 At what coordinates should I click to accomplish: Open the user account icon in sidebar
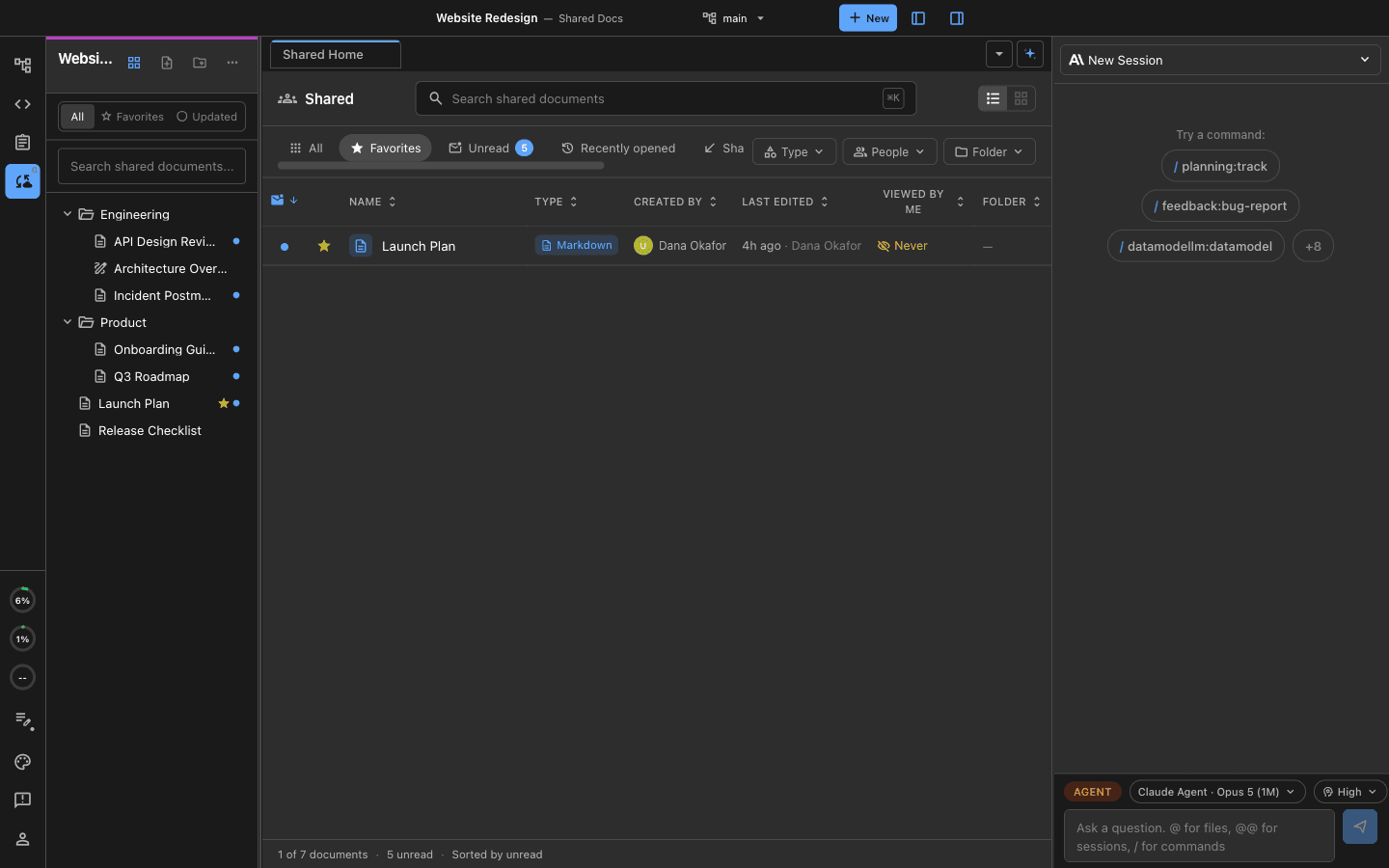point(22,839)
